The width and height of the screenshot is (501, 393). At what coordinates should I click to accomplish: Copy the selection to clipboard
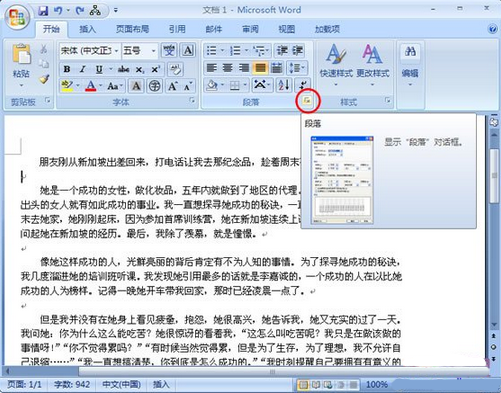(44, 64)
